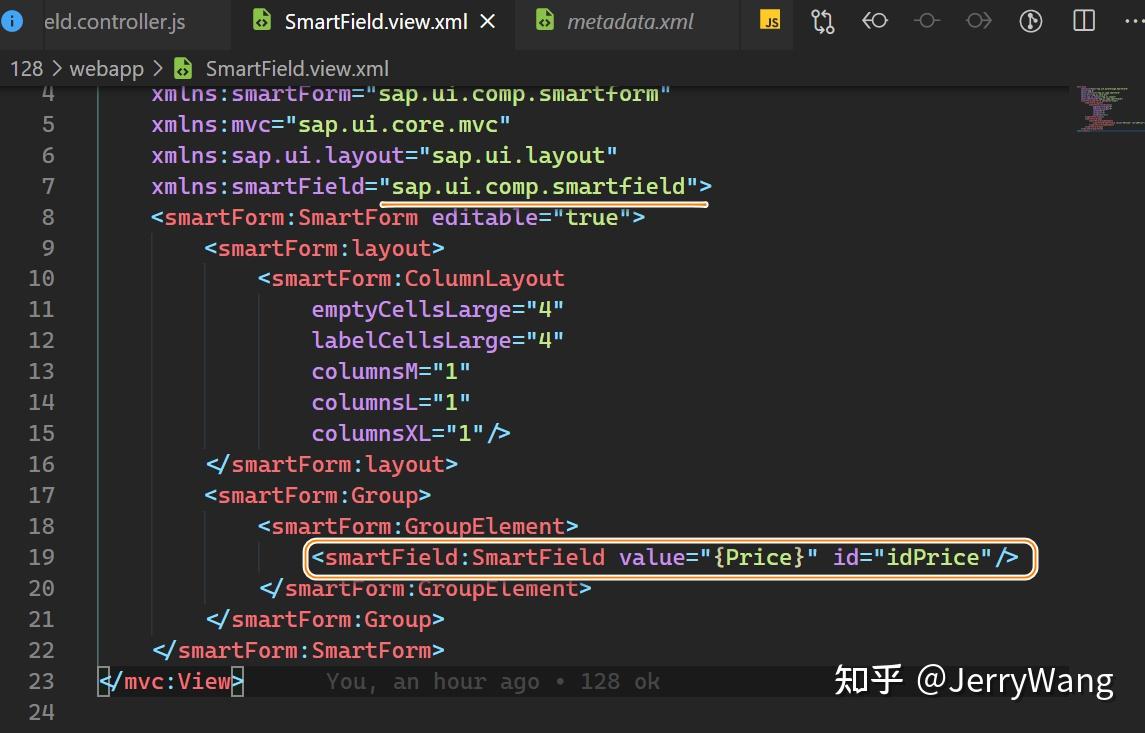The width and height of the screenshot is (1145, 733).
Task: Open the SmartField.view.xml breadcrumb menu
Action: click(x=296, y=68)
